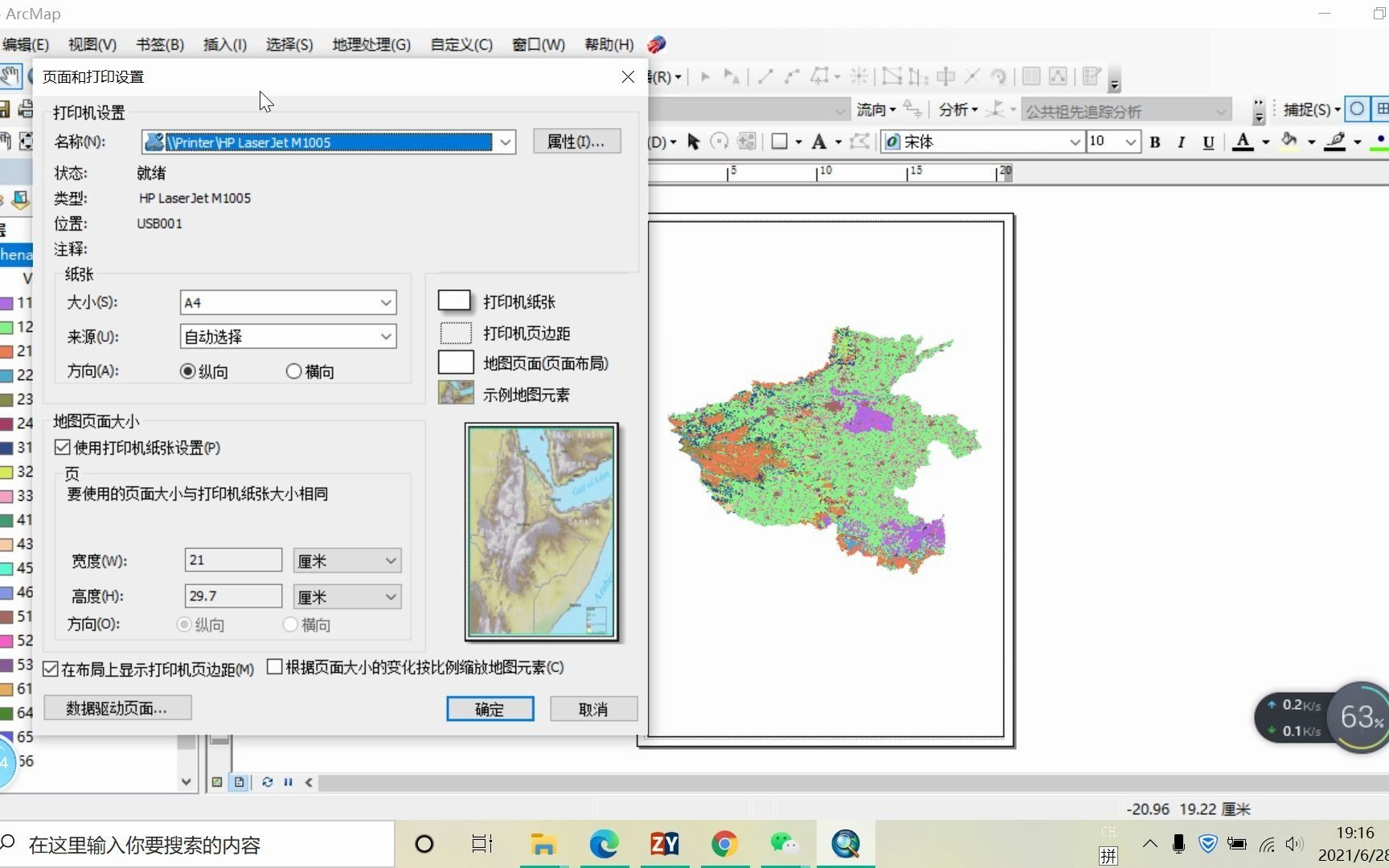1389x868 pixels.
Task: Select the black arrow Select Elements tool
Action: pos(693,141)
